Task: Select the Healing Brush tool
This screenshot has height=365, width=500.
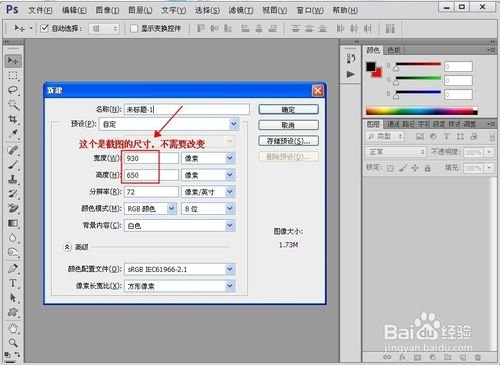Action: click(x=13, y=150)
